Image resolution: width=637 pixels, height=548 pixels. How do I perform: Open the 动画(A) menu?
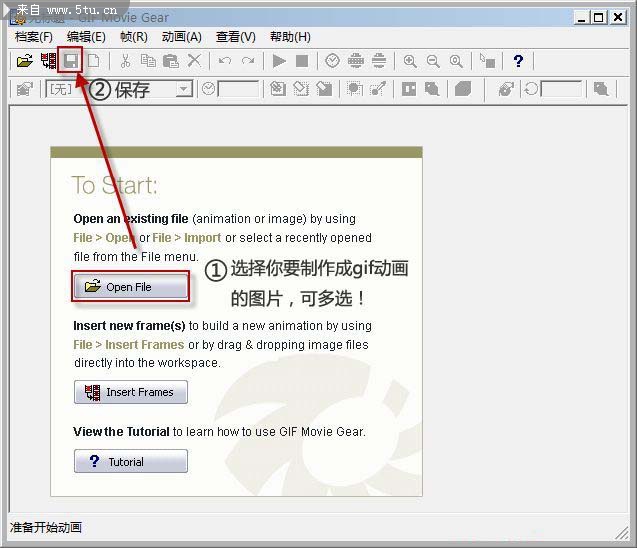tap(182, 37)
